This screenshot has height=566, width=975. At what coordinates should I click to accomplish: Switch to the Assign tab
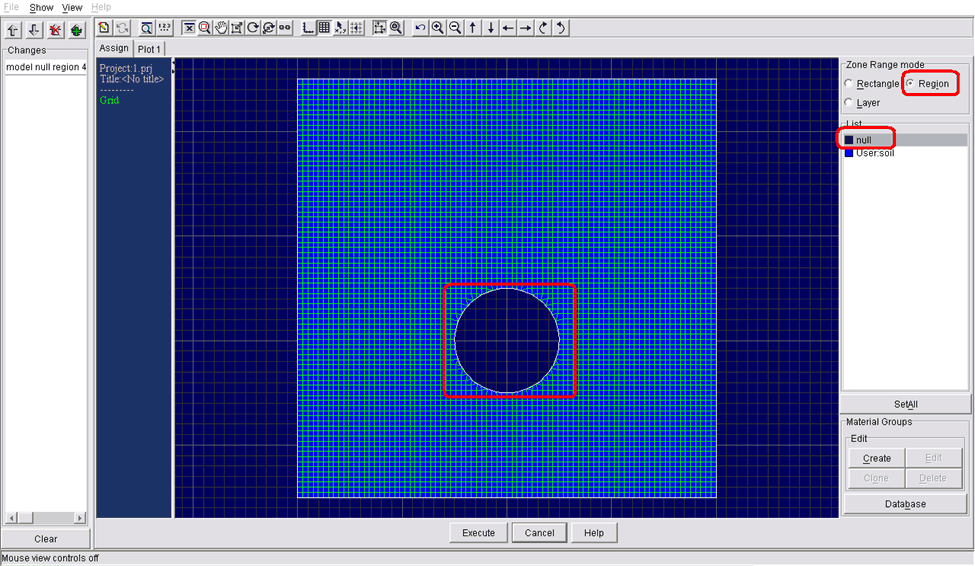(114, 48)
